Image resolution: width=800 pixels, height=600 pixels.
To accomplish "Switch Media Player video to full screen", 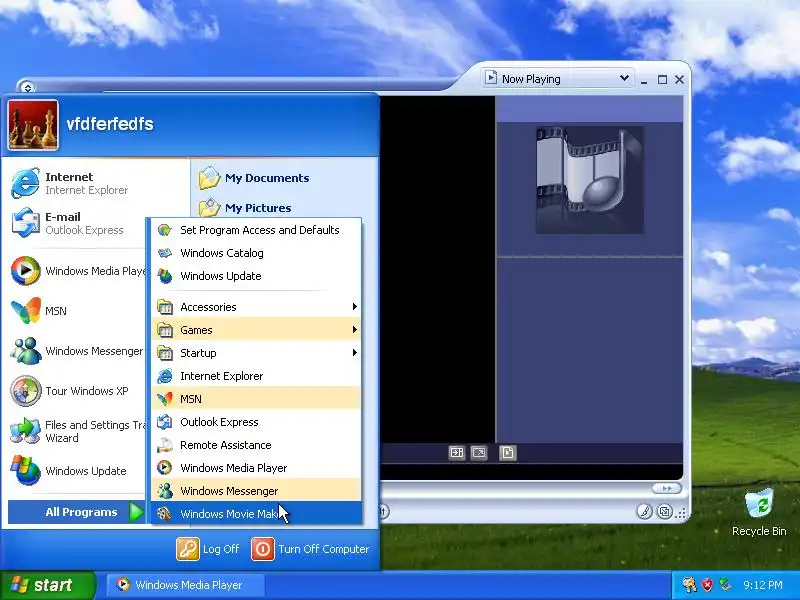I will 479,453.
